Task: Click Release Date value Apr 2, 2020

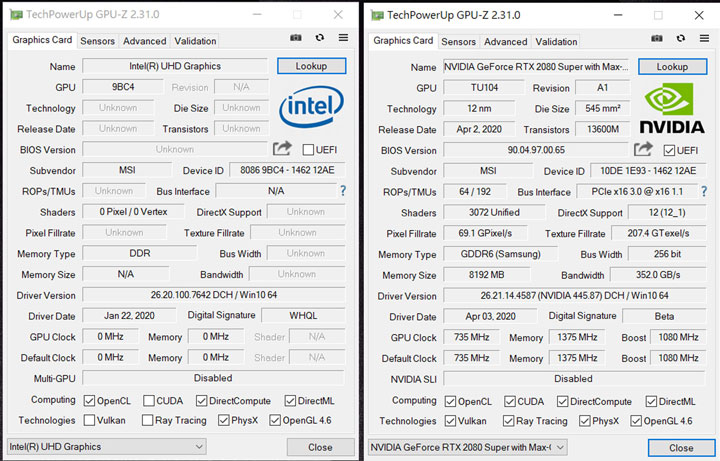Action: pos(479,129)
